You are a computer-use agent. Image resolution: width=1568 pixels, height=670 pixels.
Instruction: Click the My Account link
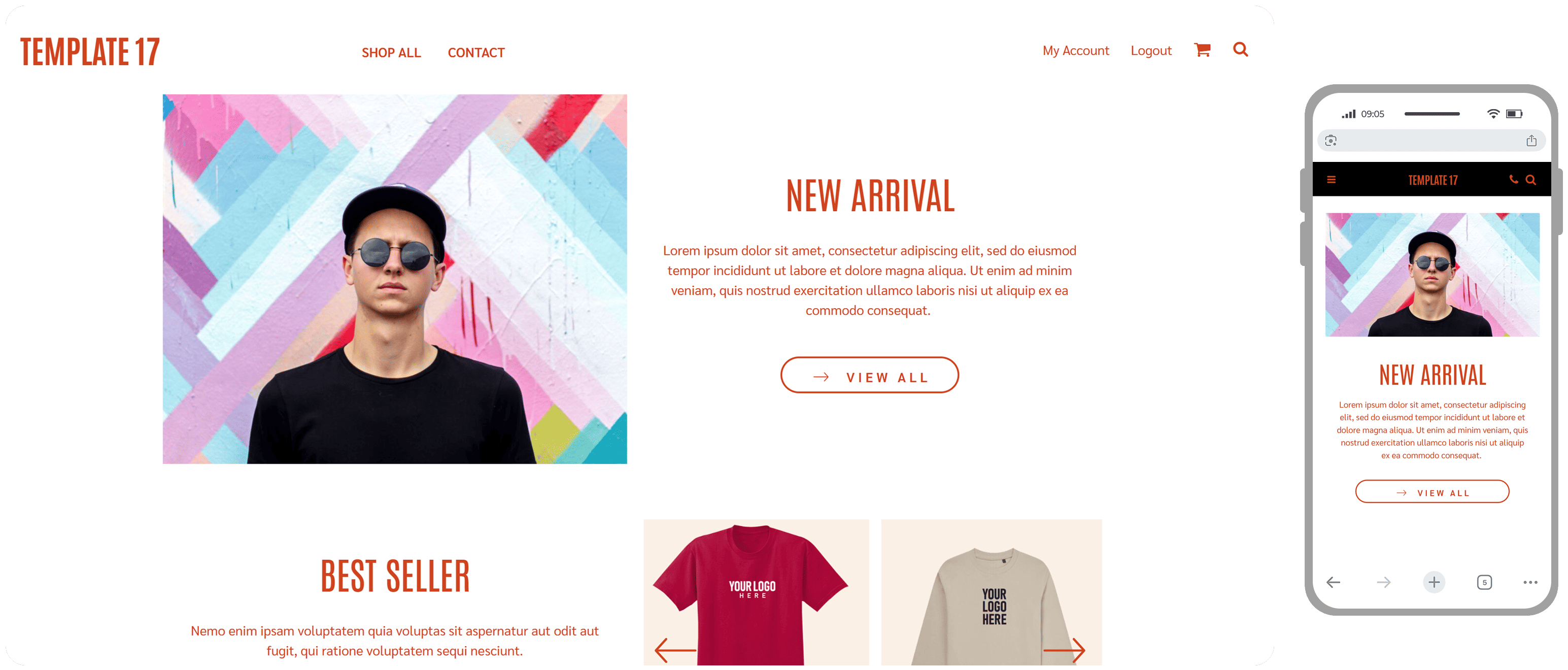pyautogui.click(x=1076, y=51)
